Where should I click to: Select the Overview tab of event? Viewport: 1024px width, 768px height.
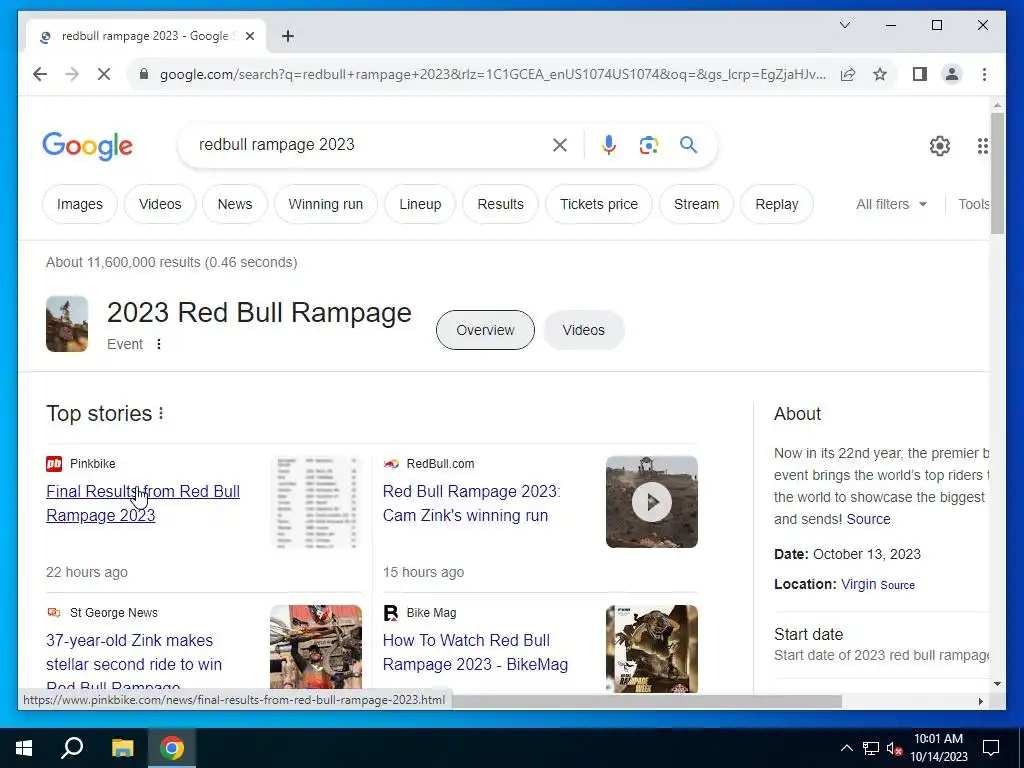[x=485, y=330]
